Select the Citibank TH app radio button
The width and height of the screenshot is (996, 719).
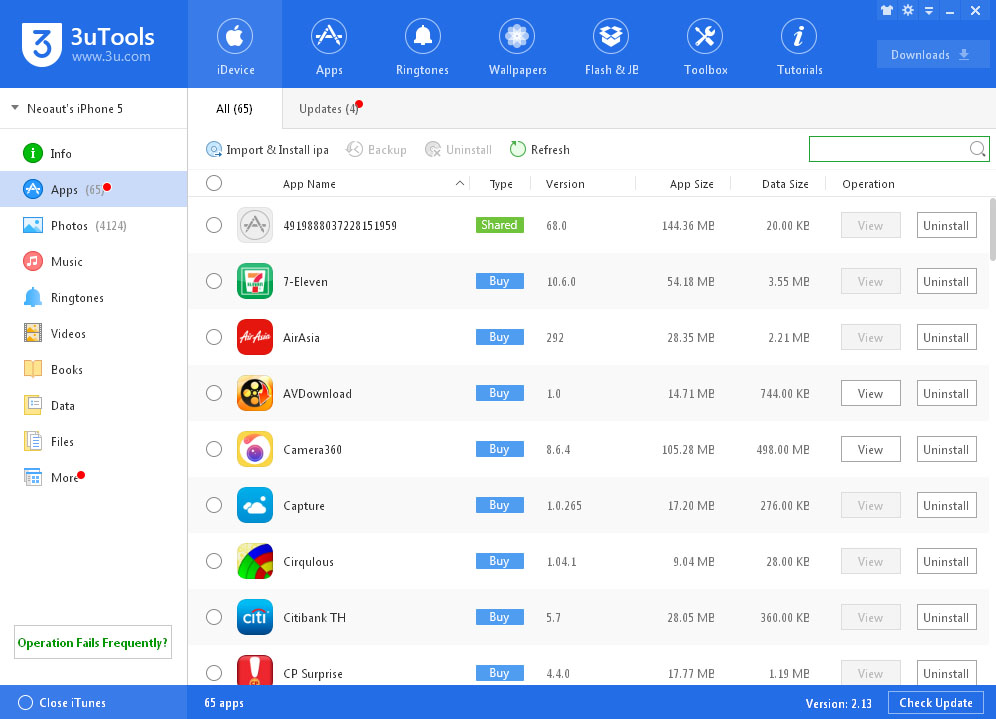(214, 617)
